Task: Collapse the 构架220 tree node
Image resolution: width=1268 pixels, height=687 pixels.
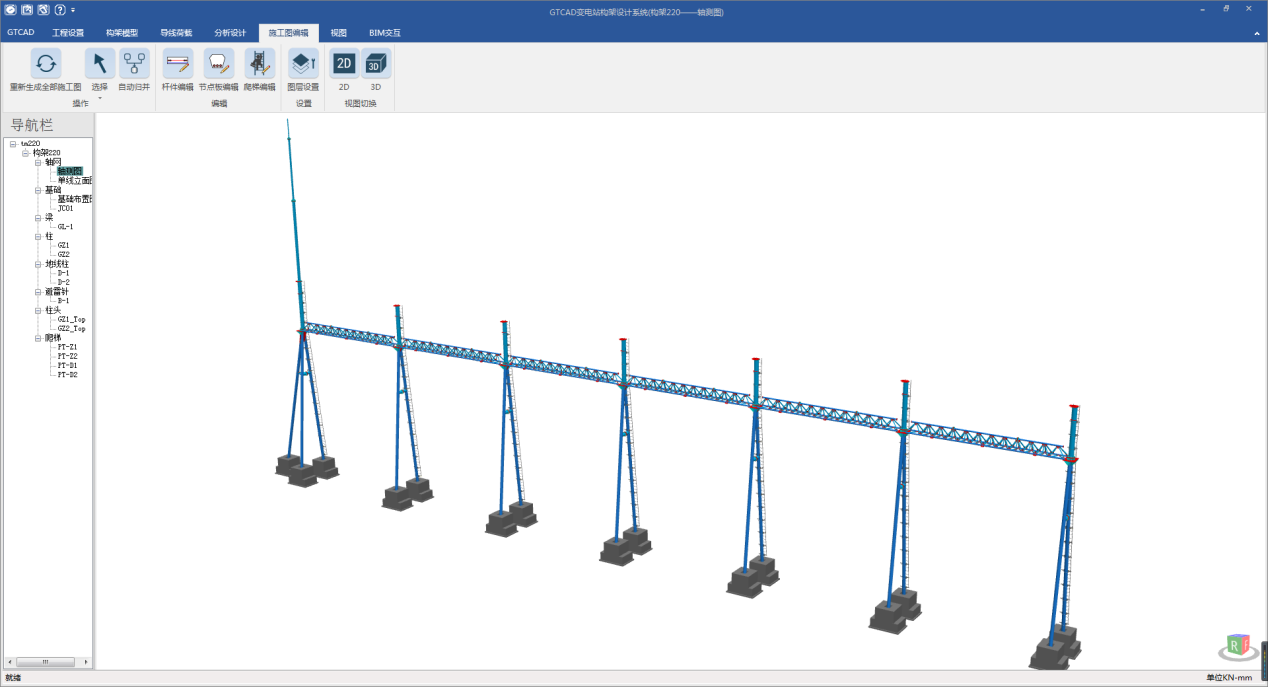Action: coord(26,153)
